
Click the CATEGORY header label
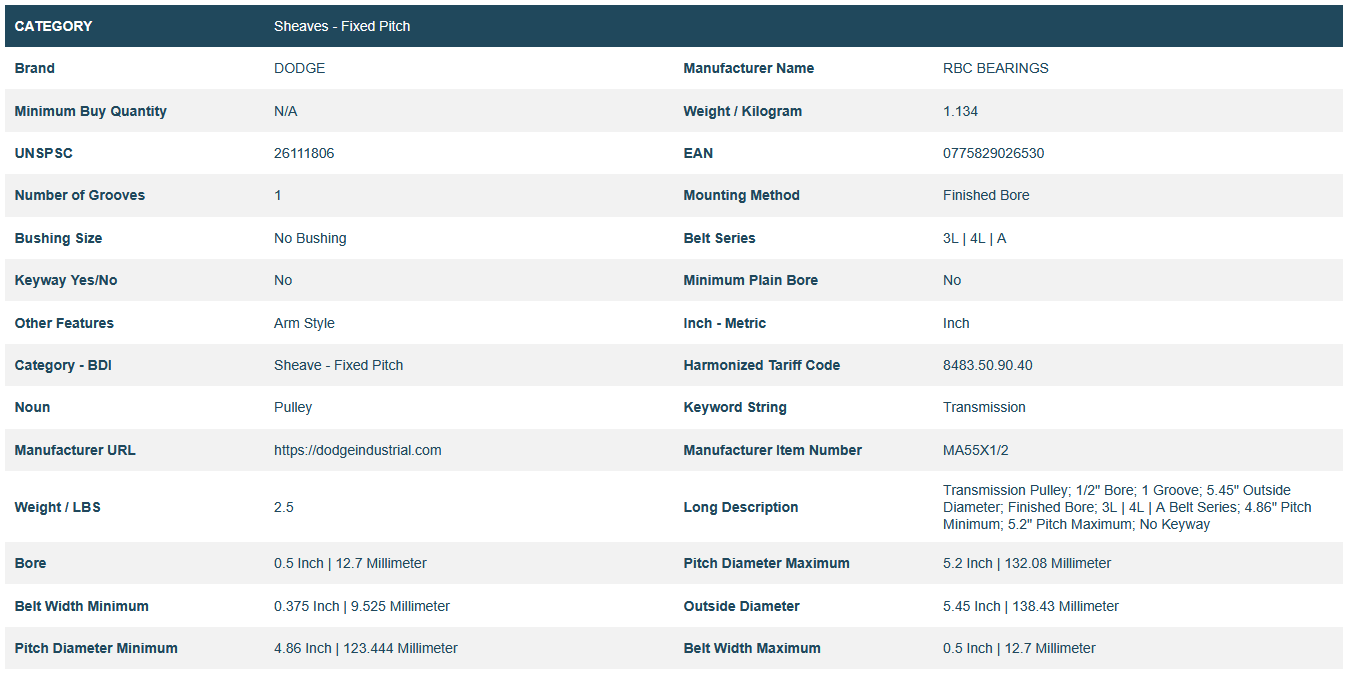click(53, 26)
